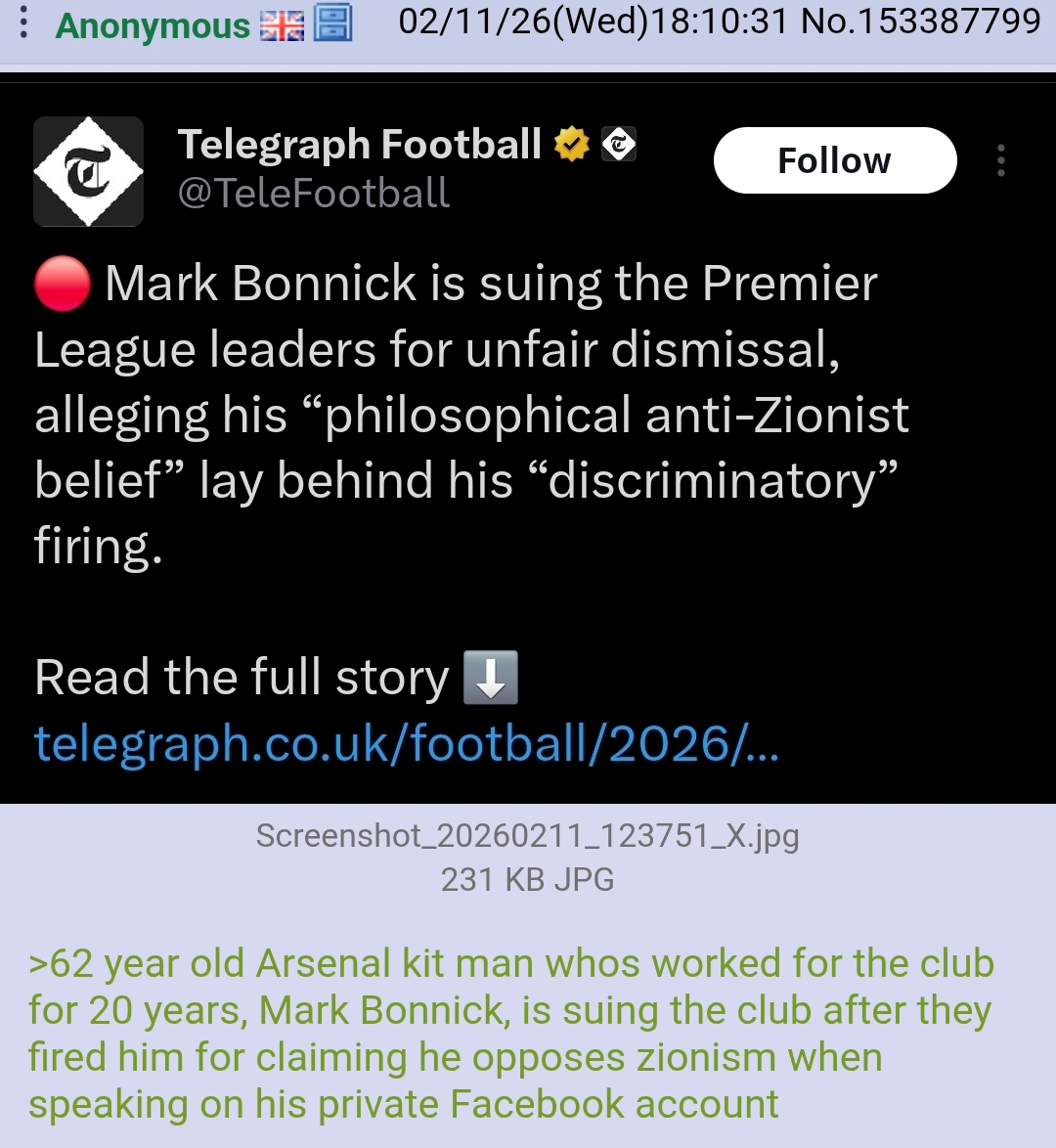This screenshot has width=1056, height=1148.
Task: Click the '231 KB JPG' file info text
Action: coord(527,879)
